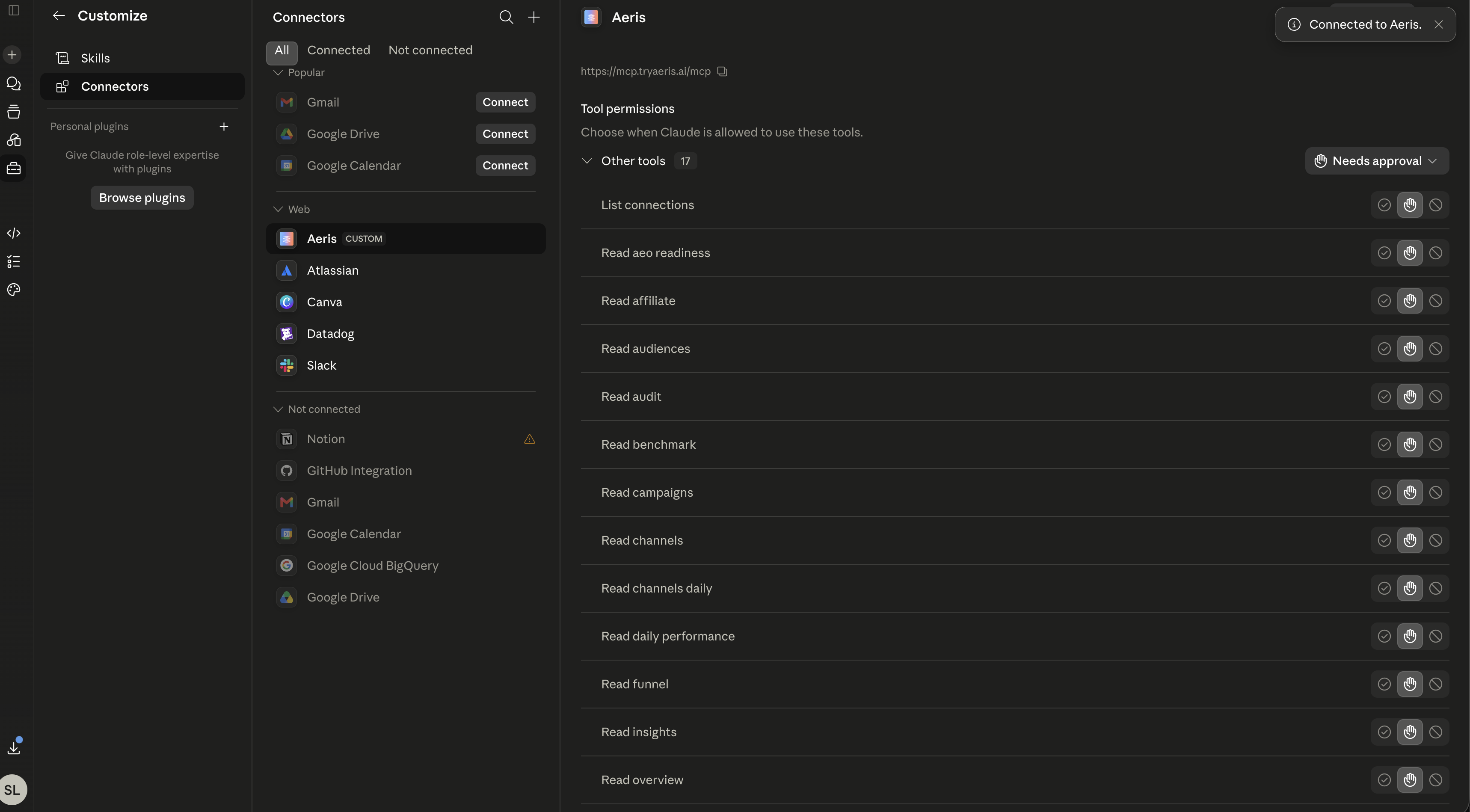Open the code icon in left rail
Viewport: 1470px width, 812px height.
[14, 234]
